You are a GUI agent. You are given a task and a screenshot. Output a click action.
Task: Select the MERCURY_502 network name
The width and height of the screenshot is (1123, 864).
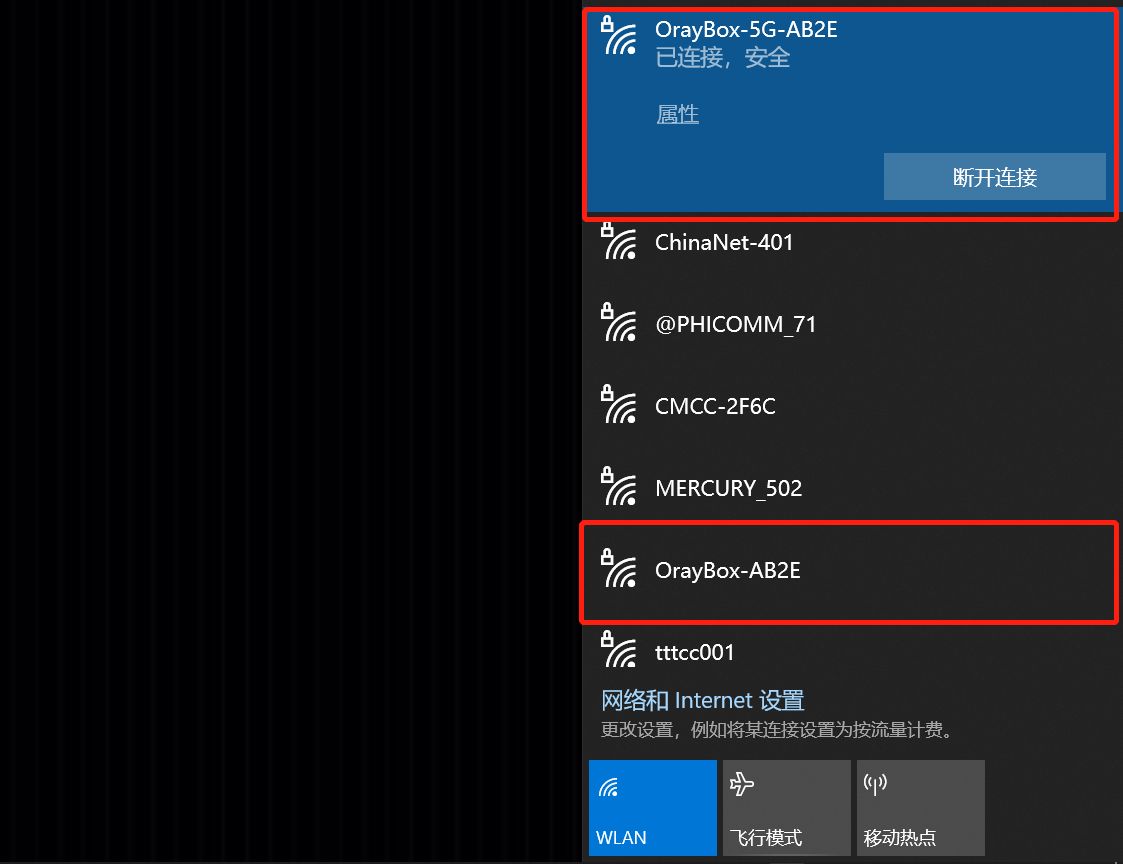point(728,489)
